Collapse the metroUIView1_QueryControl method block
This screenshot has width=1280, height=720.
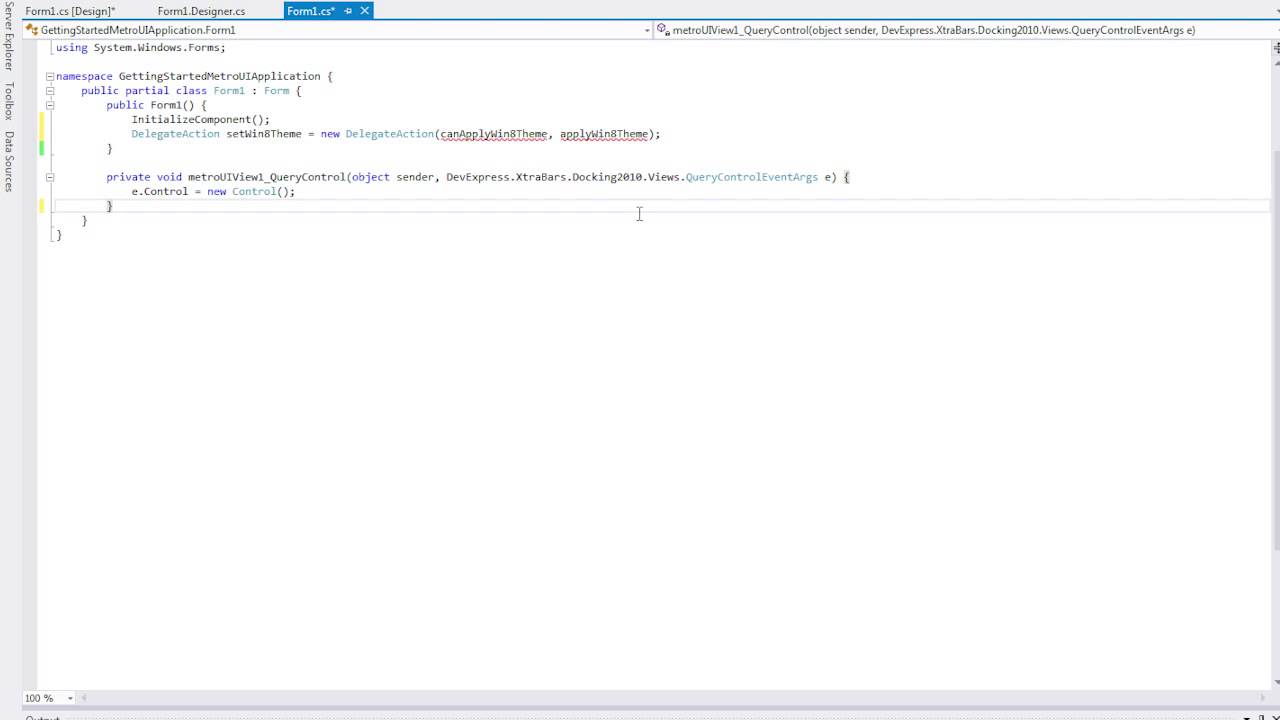49,177
